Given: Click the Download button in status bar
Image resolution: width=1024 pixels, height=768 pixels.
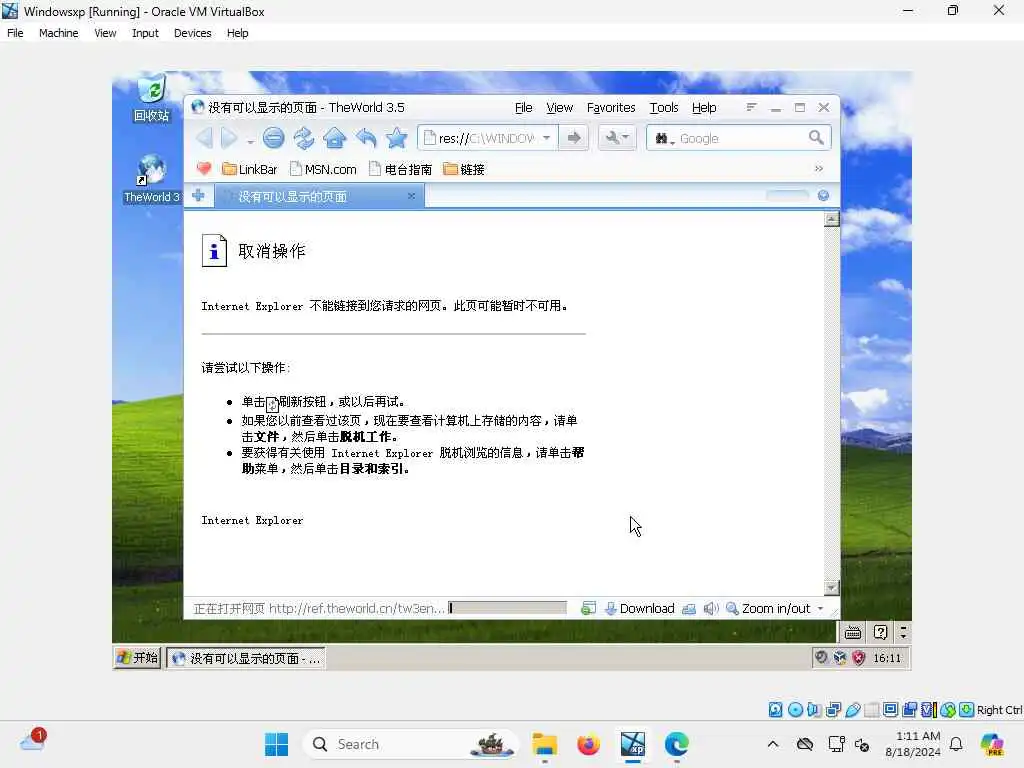Looking at the screenshot, I should point(639,608).
